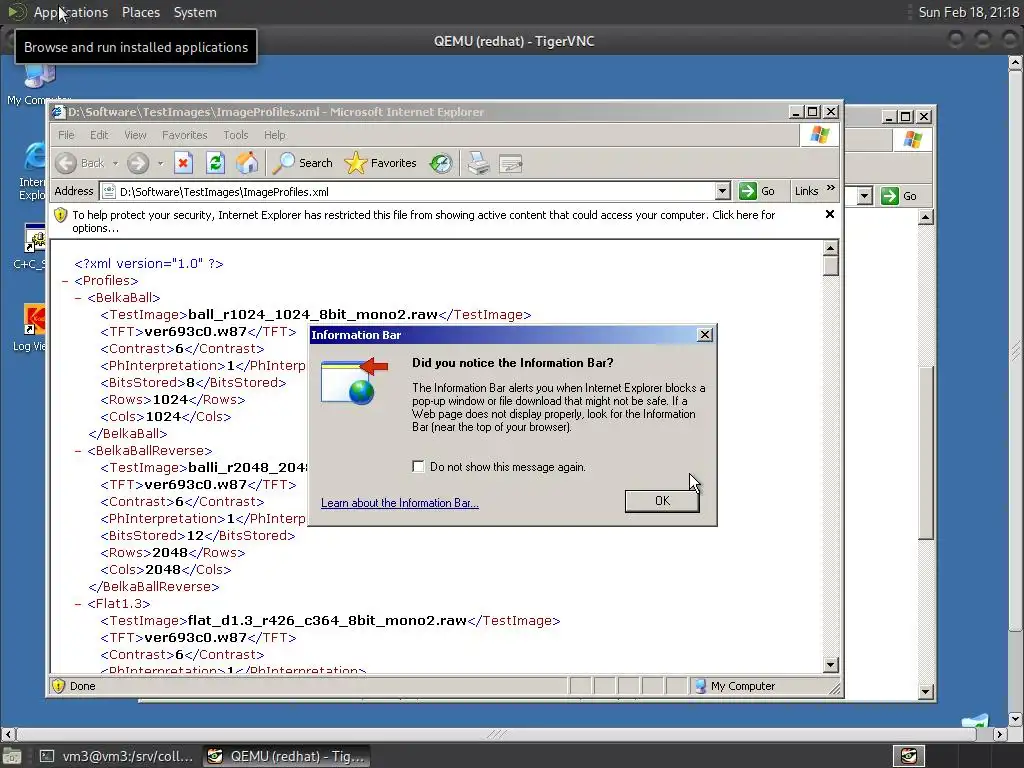
Task: Click the Back arrow icon in IE toolbar
Action: pos(66,163)
